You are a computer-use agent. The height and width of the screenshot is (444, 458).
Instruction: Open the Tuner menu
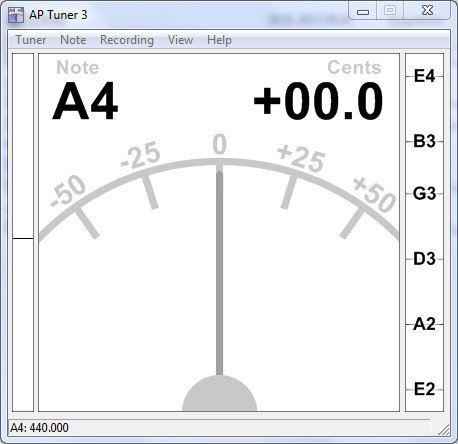point(31,40)
